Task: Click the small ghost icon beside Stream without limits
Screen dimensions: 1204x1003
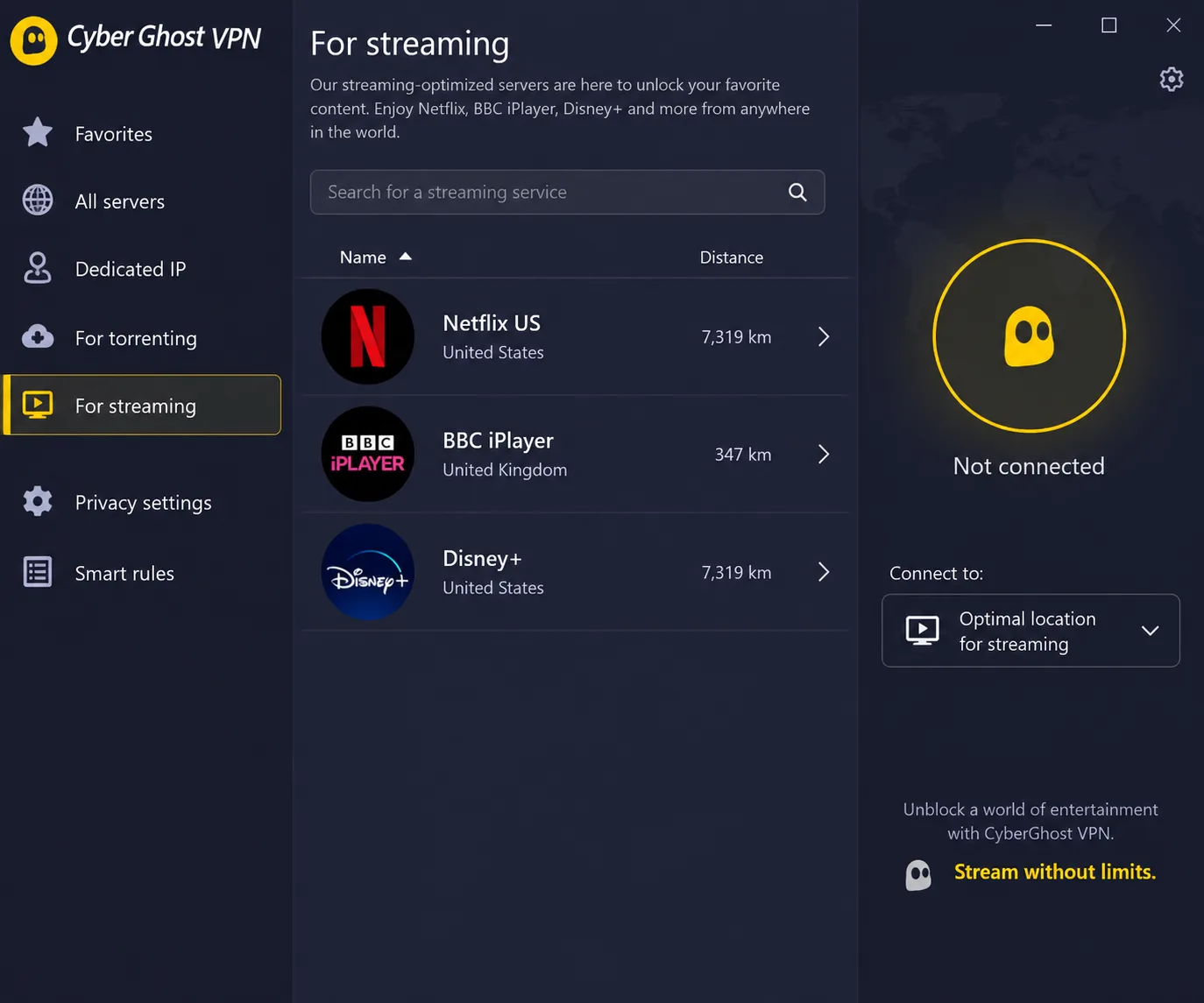Action: (918, 874)
